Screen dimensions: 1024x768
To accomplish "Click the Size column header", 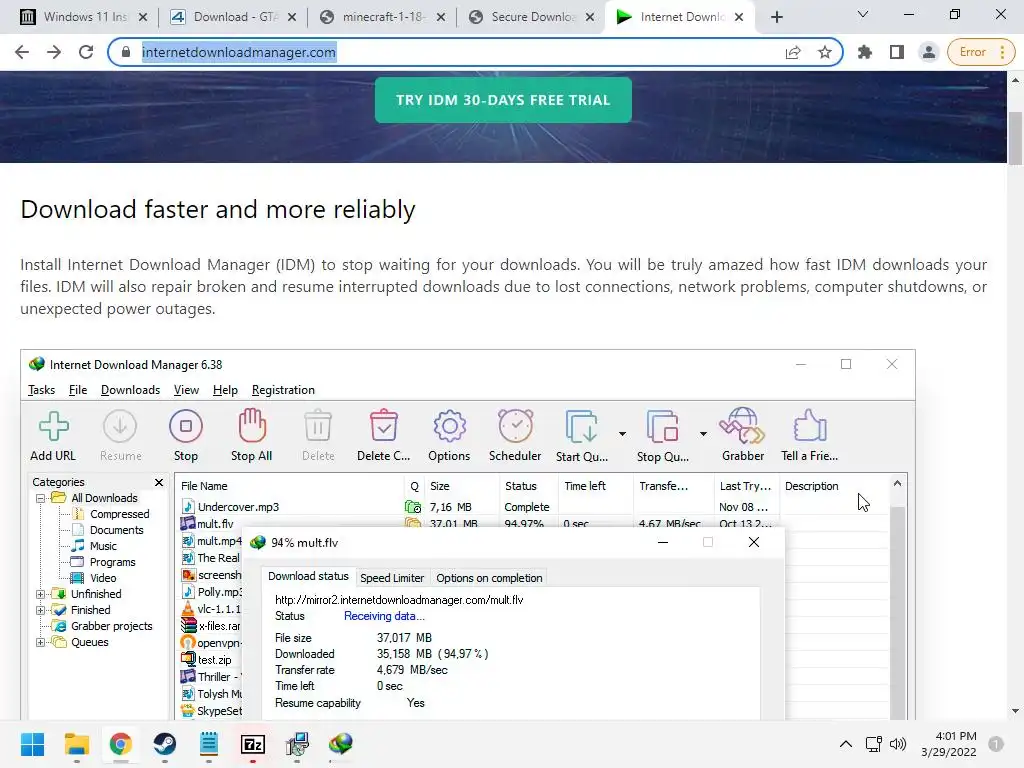I will 461,486.
